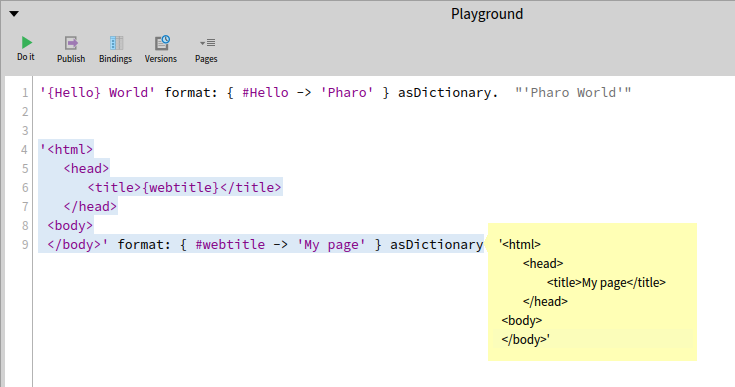Viewport: 735px width, 387px height.
Task: Click </head> on editor line 7
Action: click(90, 207)
